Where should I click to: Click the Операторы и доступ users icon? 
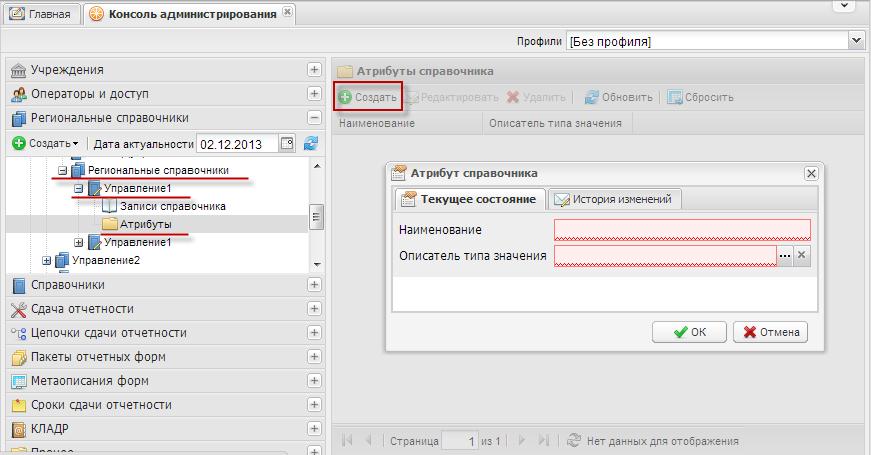tap(18, 94)
